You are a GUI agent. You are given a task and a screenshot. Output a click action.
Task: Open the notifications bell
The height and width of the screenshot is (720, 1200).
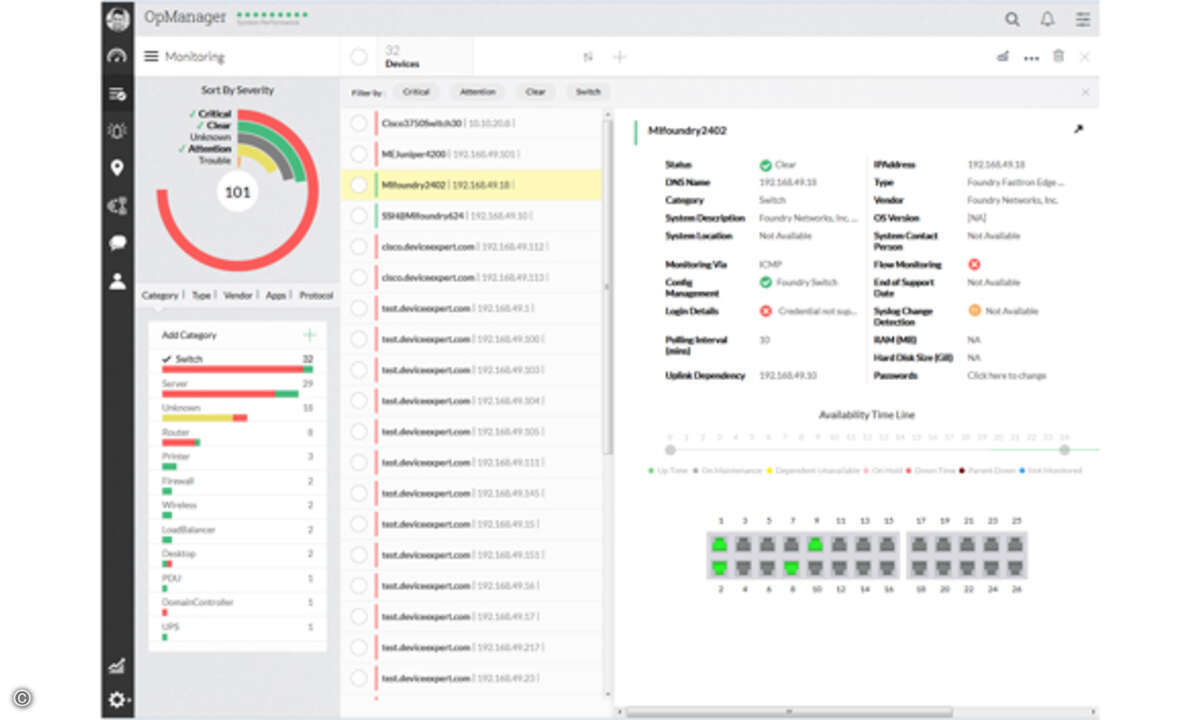tap(1047, 19)
